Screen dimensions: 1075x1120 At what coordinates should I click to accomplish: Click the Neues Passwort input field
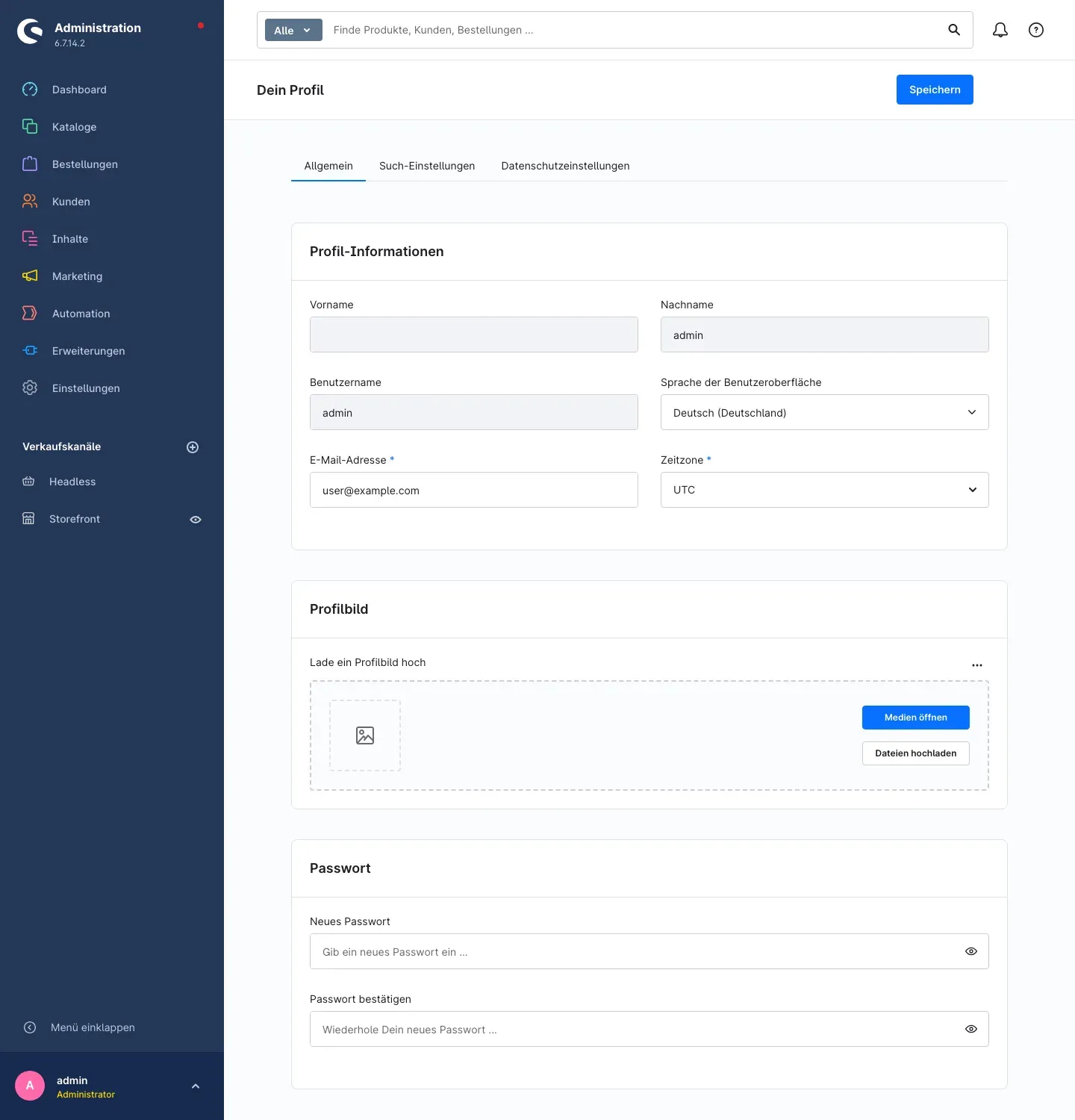tap(649, 951)
